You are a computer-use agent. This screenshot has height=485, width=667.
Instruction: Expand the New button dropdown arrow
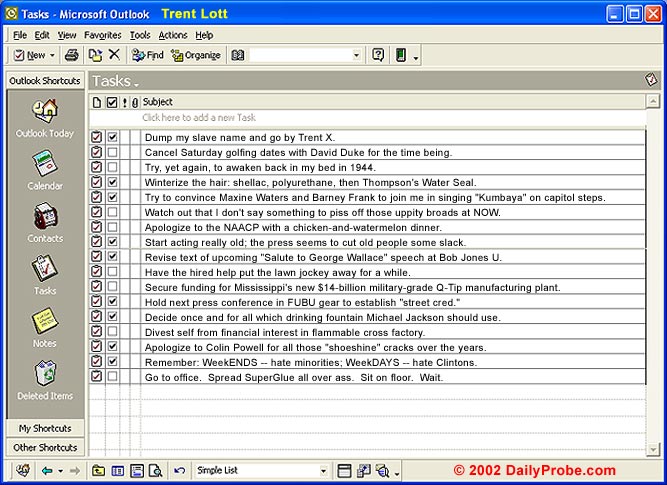coord(53,55)
